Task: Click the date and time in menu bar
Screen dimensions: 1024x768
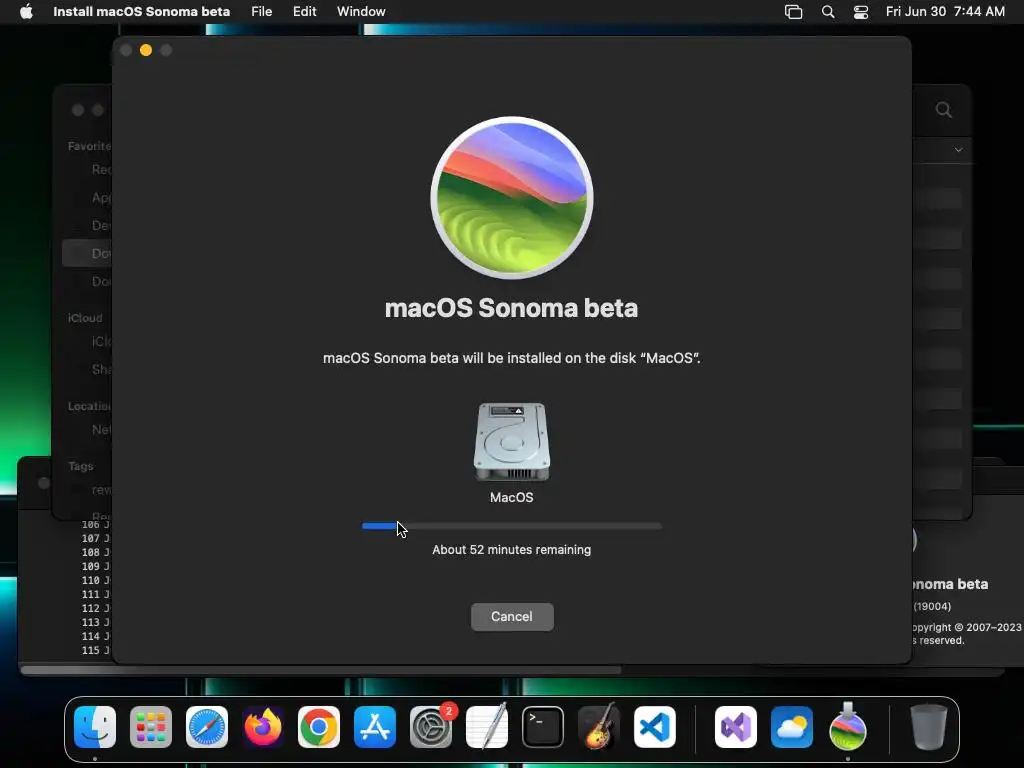Action: coord(945,11)
